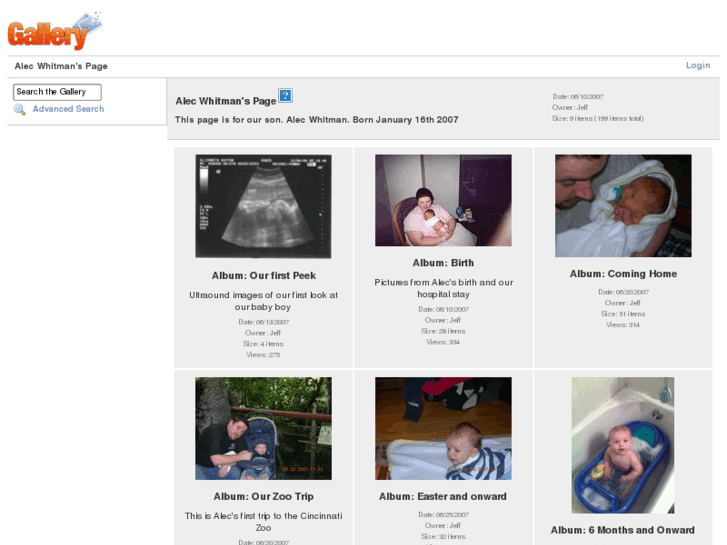Focus the Search the Gallery field
Image resolution: width=727 pixels, height=545 pixels.
pyautogui.click(x=57, y=92)
